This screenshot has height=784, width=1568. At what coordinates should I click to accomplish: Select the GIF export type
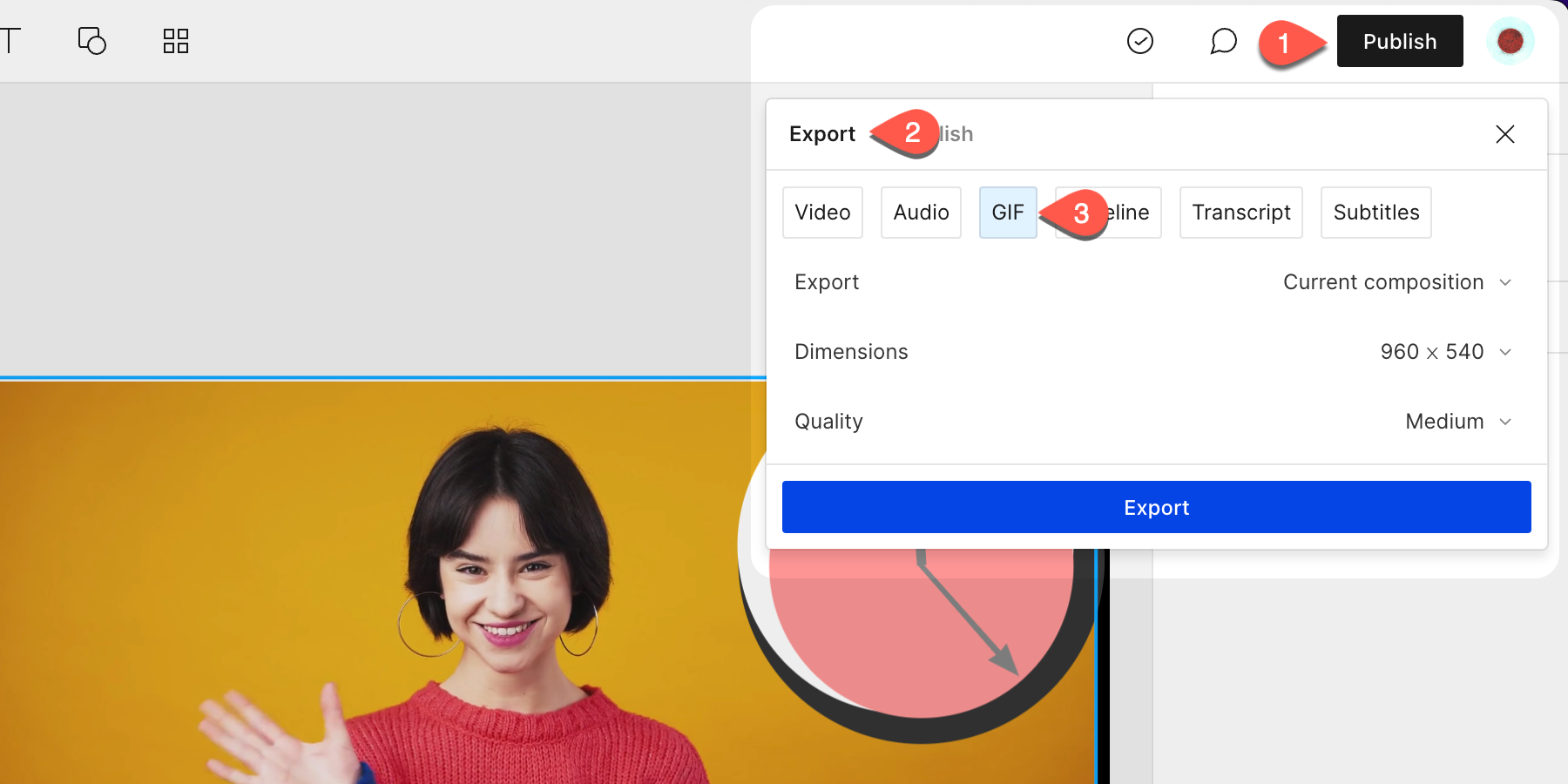click(x=1008, y=213)
